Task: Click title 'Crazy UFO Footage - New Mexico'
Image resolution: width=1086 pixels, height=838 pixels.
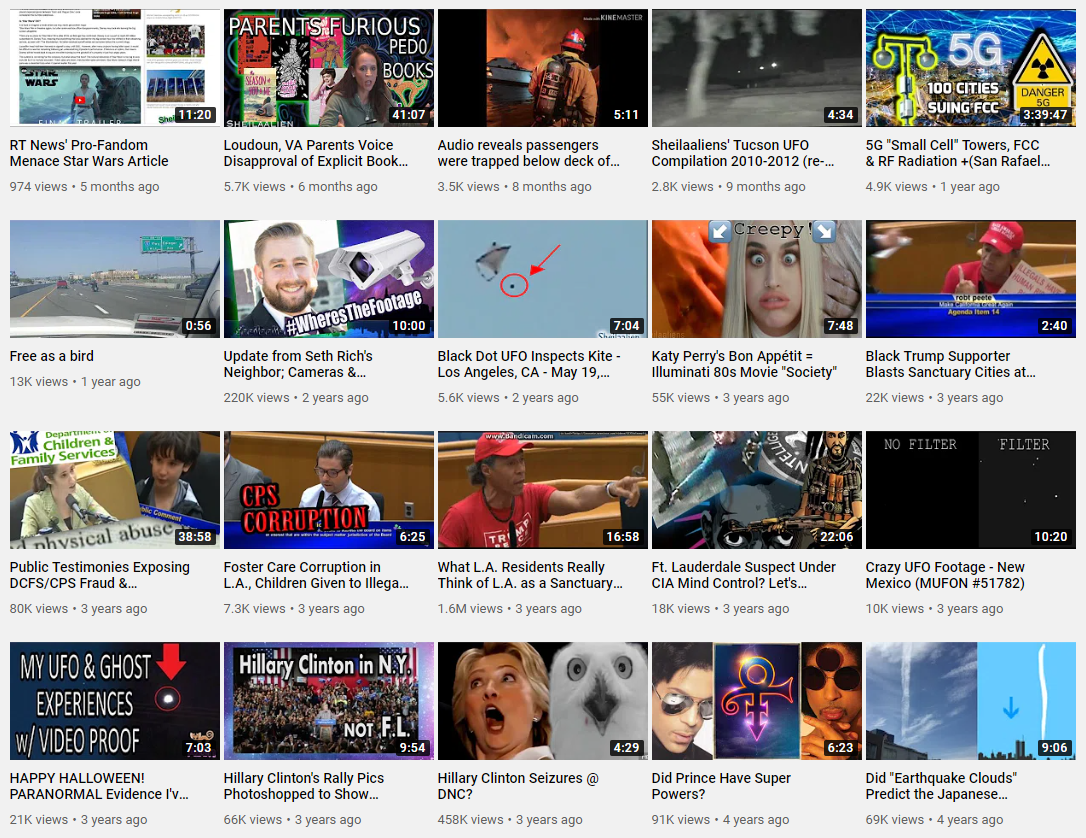Action: click(945, 575)
